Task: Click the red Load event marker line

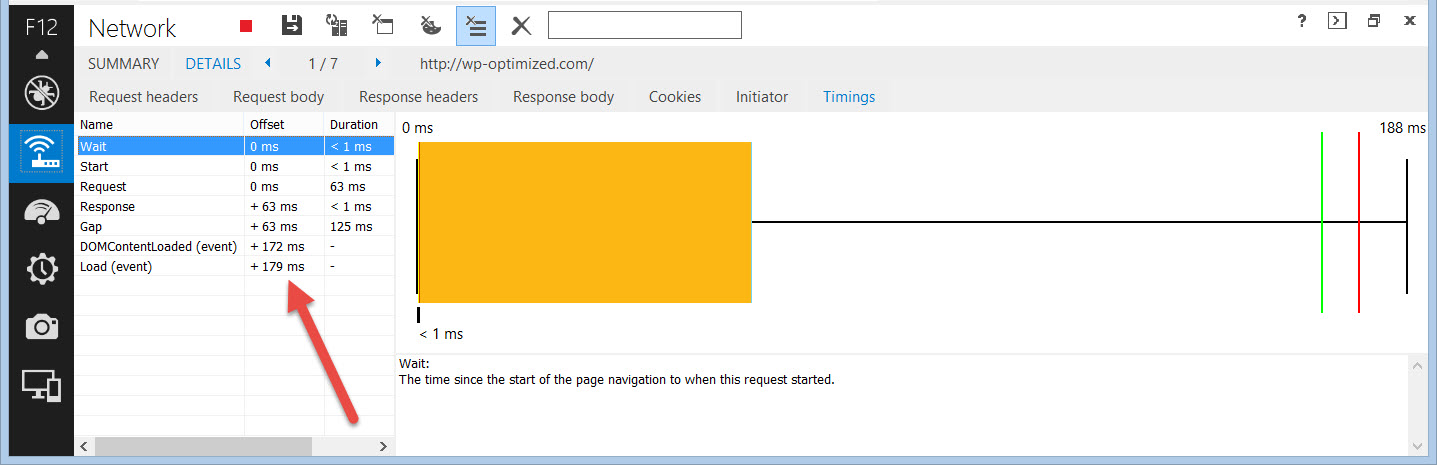Action: (x=1359, y=222)
